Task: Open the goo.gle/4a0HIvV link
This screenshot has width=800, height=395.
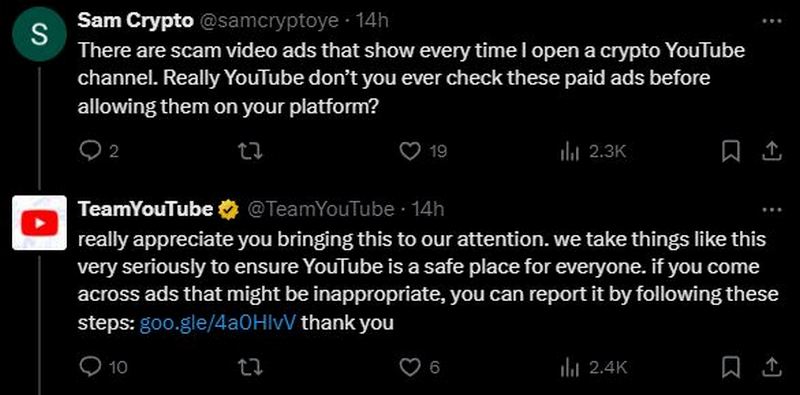Action: pos(217,323)
